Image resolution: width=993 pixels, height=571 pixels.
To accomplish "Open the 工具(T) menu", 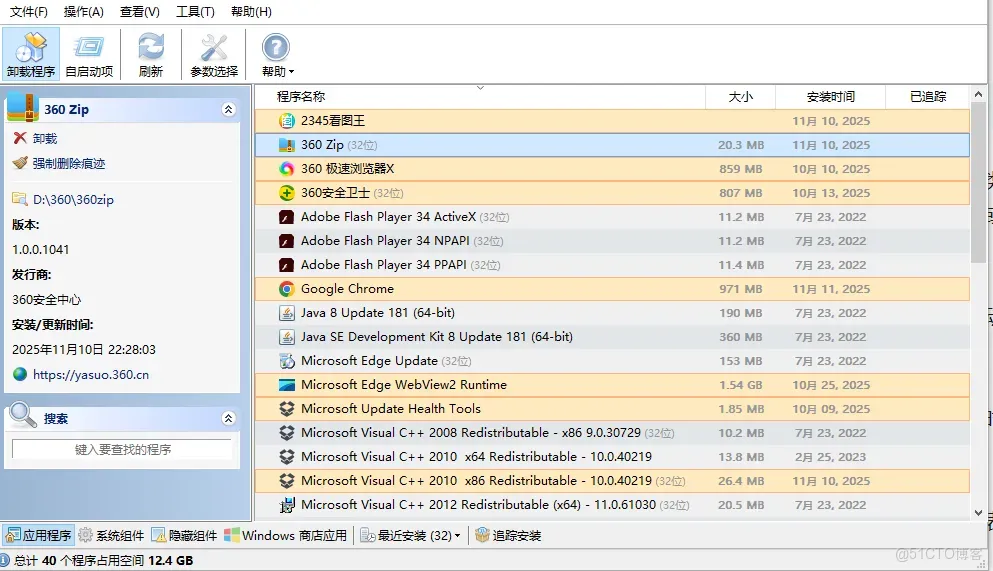I will 195,11.
